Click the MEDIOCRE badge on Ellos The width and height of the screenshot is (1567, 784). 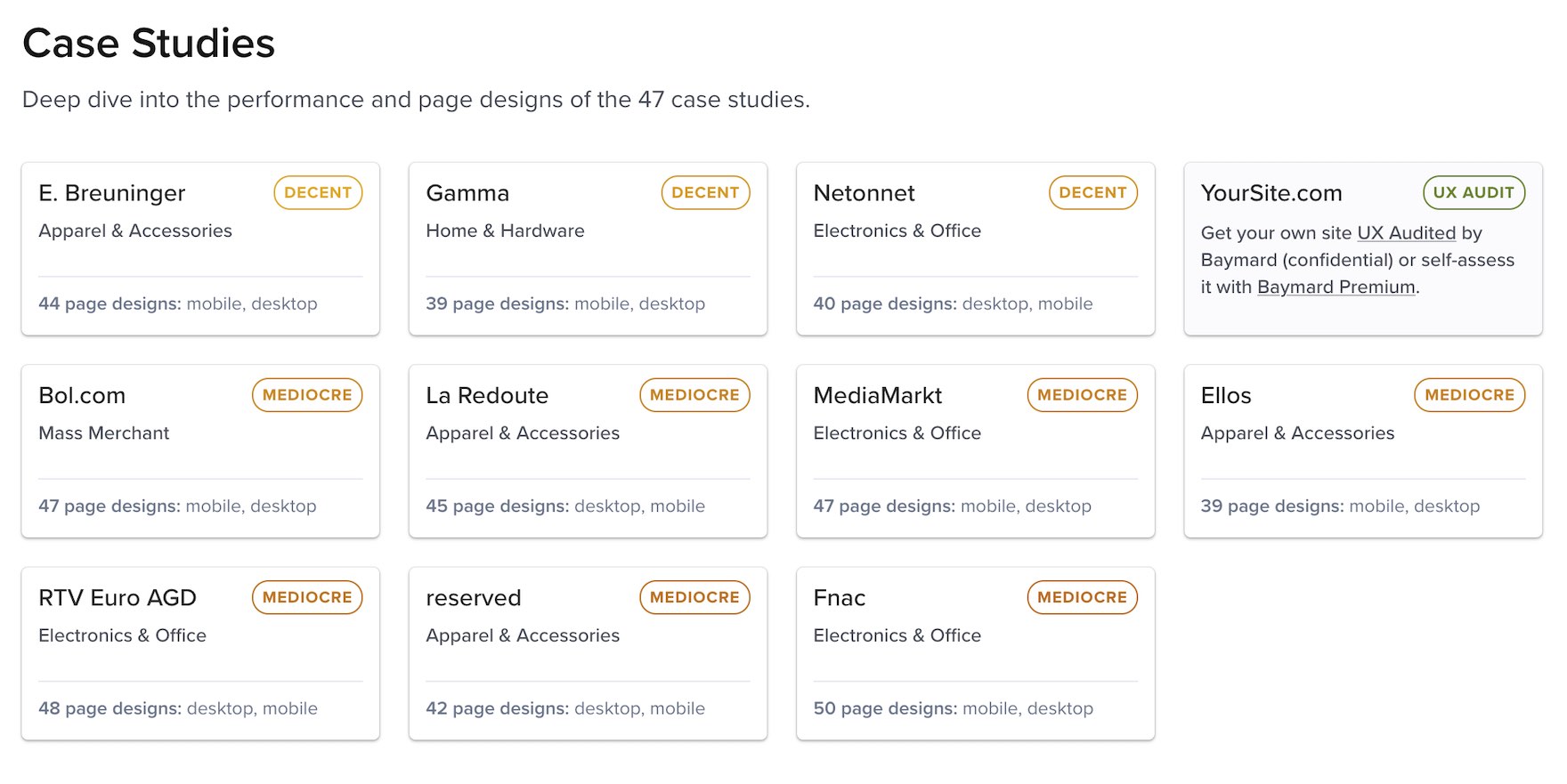[1469, 395]
